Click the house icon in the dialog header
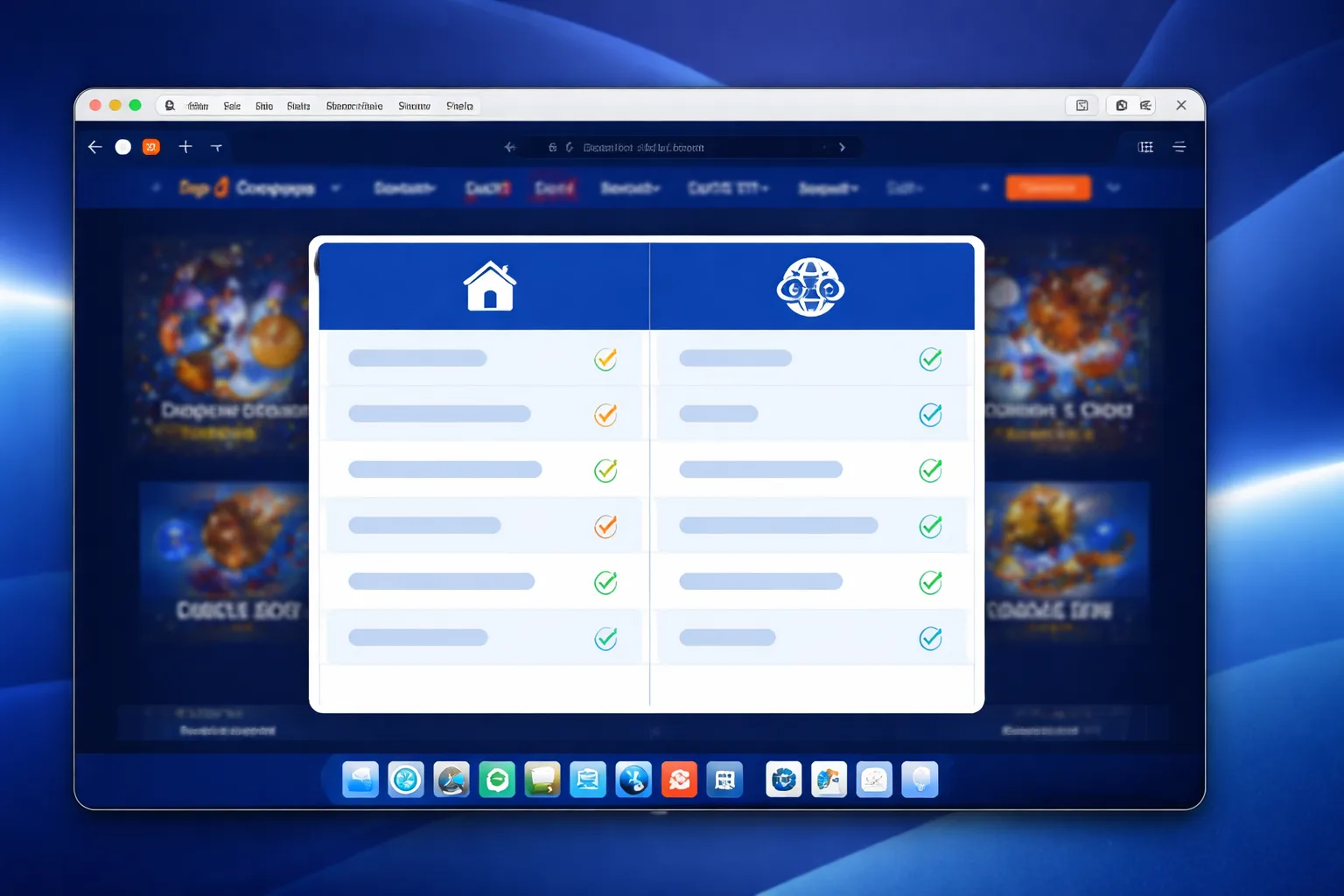Screen dimensions: 1344x896 pos(490,286)
